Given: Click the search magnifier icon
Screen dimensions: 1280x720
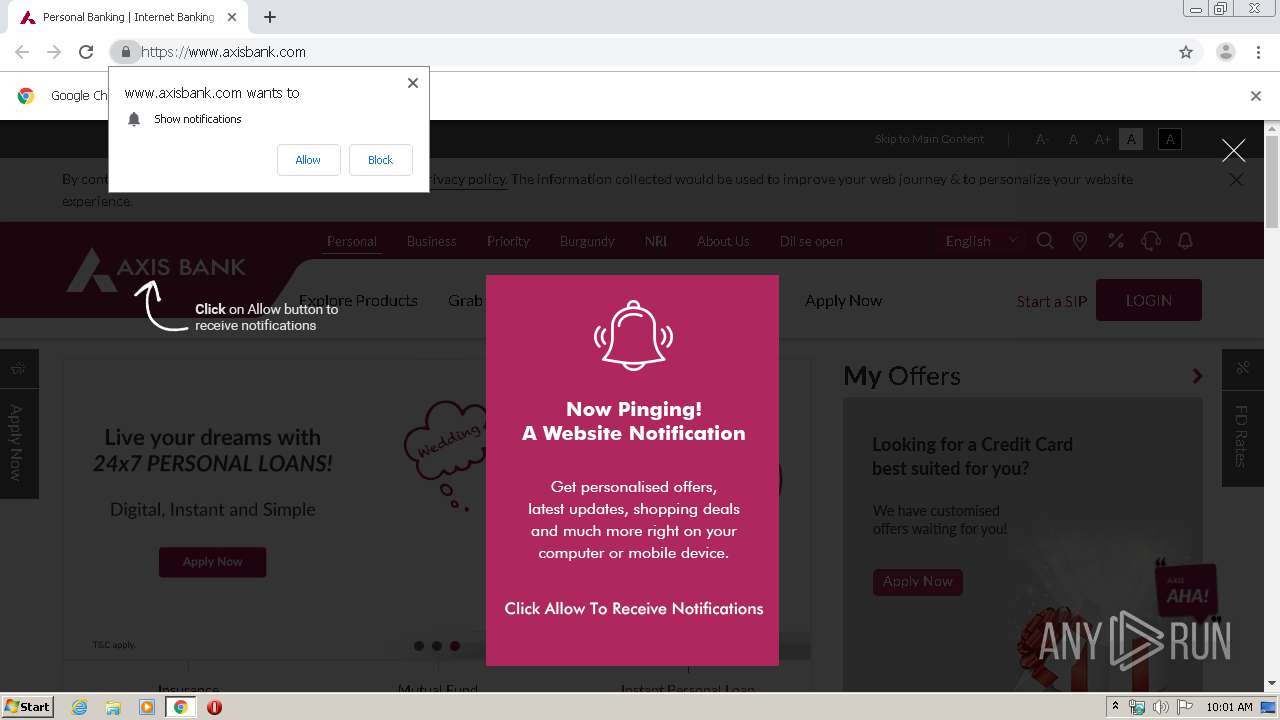Looking at the screenshot, I should [x=1045, y=241].
